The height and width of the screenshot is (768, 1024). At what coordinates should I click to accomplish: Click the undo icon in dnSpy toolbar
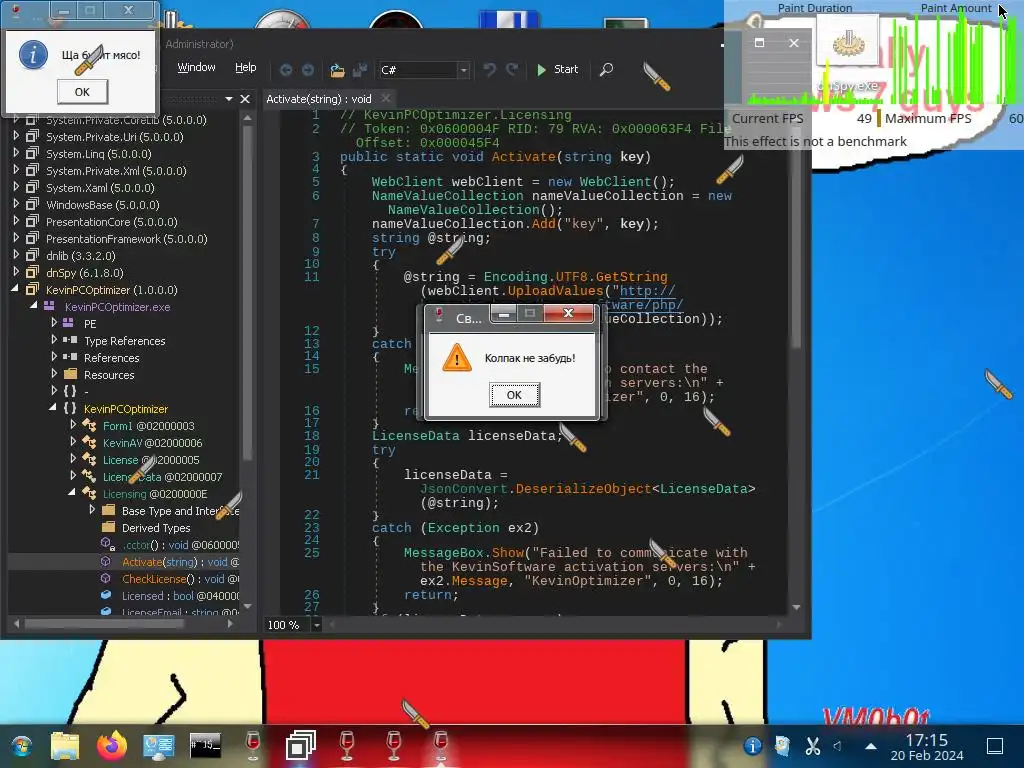(489, 69)
